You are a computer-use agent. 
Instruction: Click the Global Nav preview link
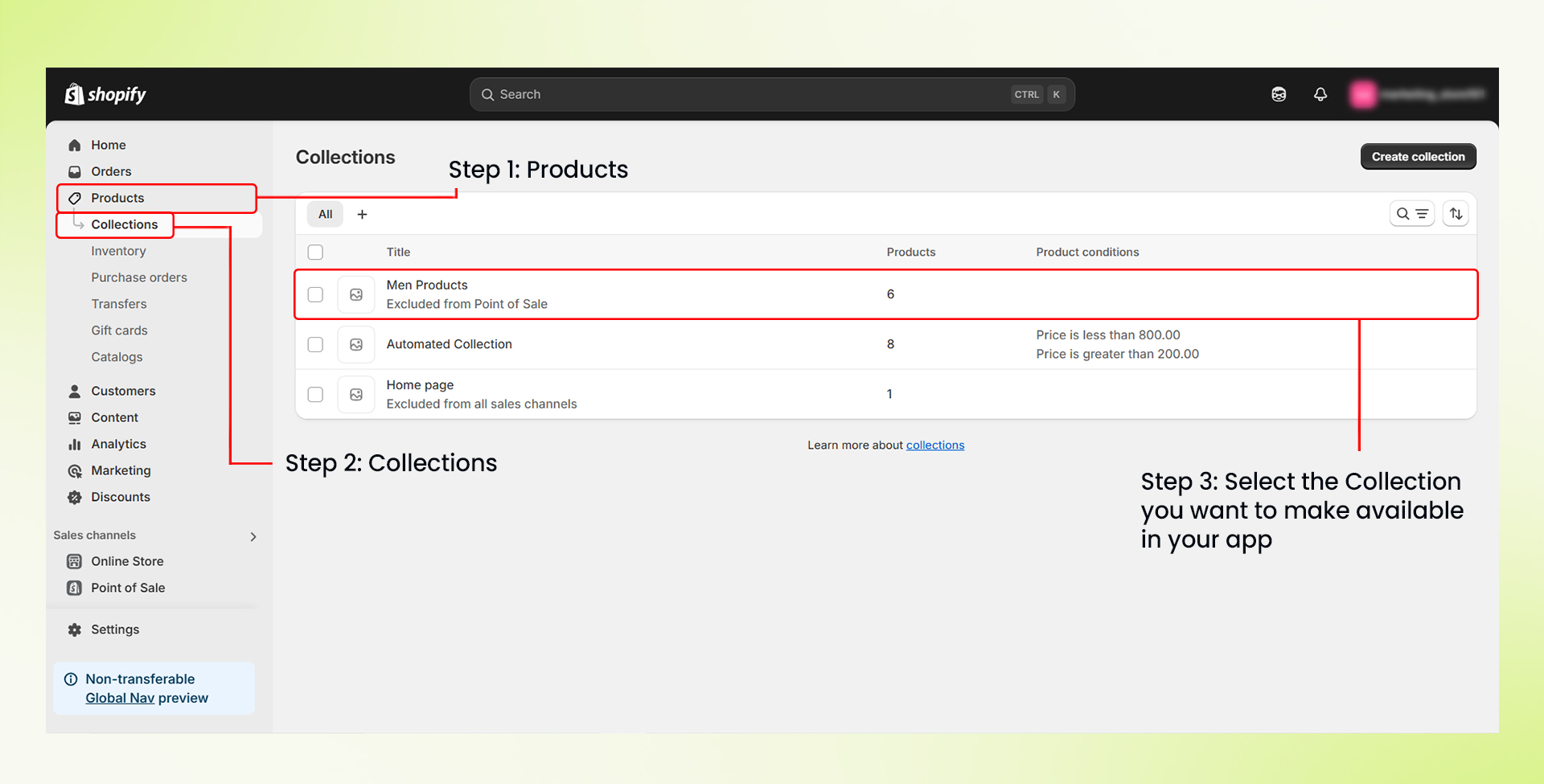pyautogui.click(x=119, y=697)
